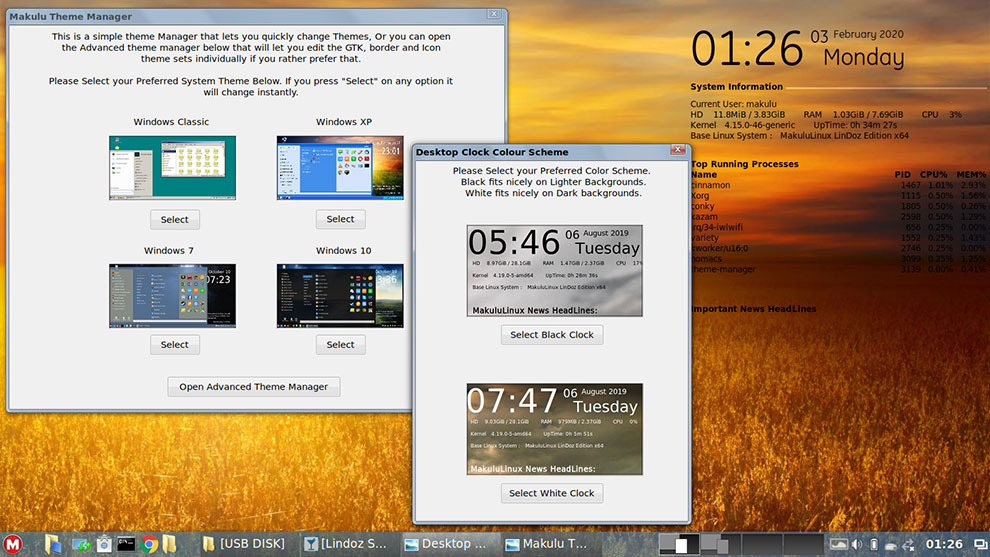Click the 'variety' process row
Image resolution: width=990 pixels, height=557 pixels.
pos(838,237)
